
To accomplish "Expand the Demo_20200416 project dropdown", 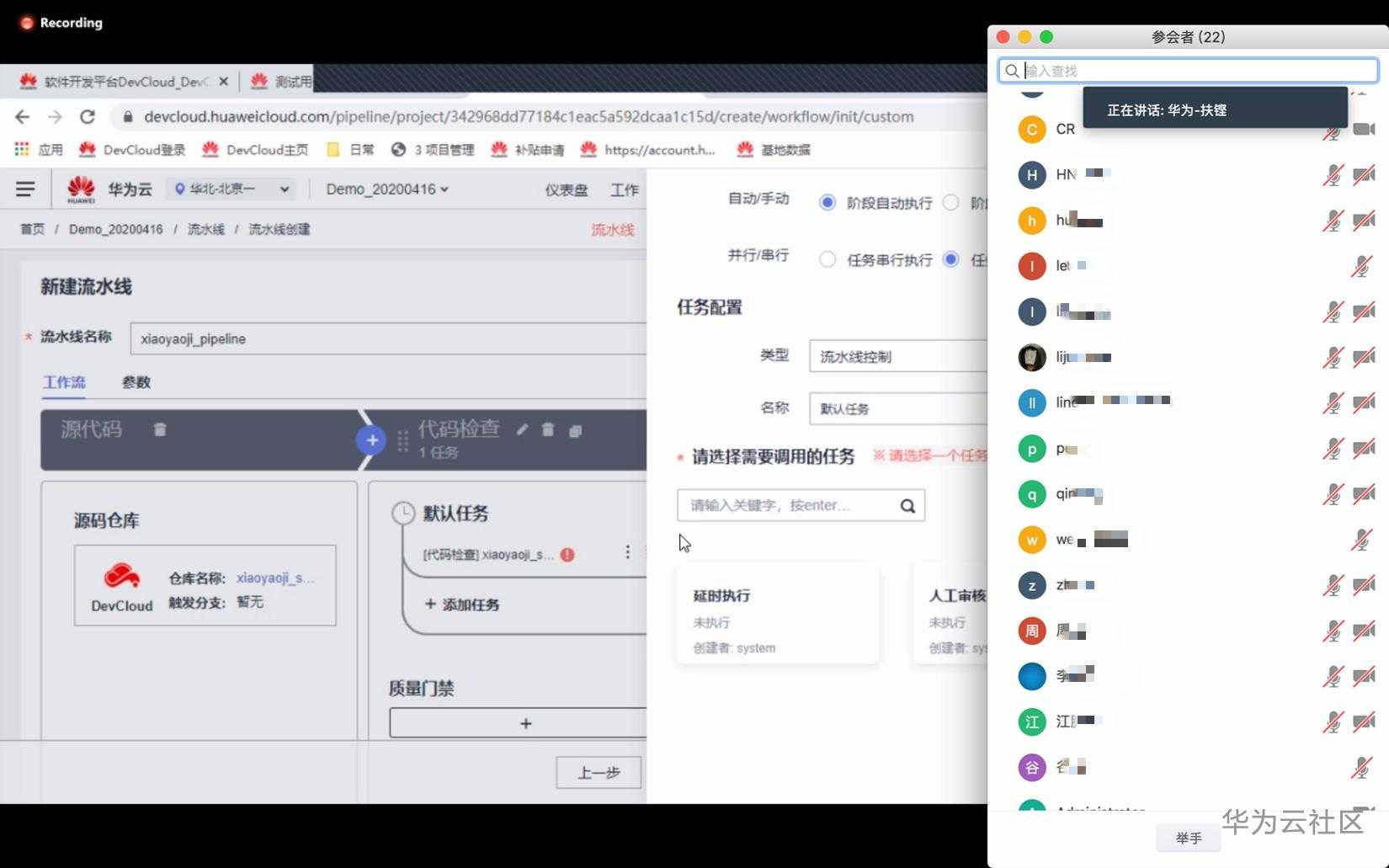I will coord(387,189).
